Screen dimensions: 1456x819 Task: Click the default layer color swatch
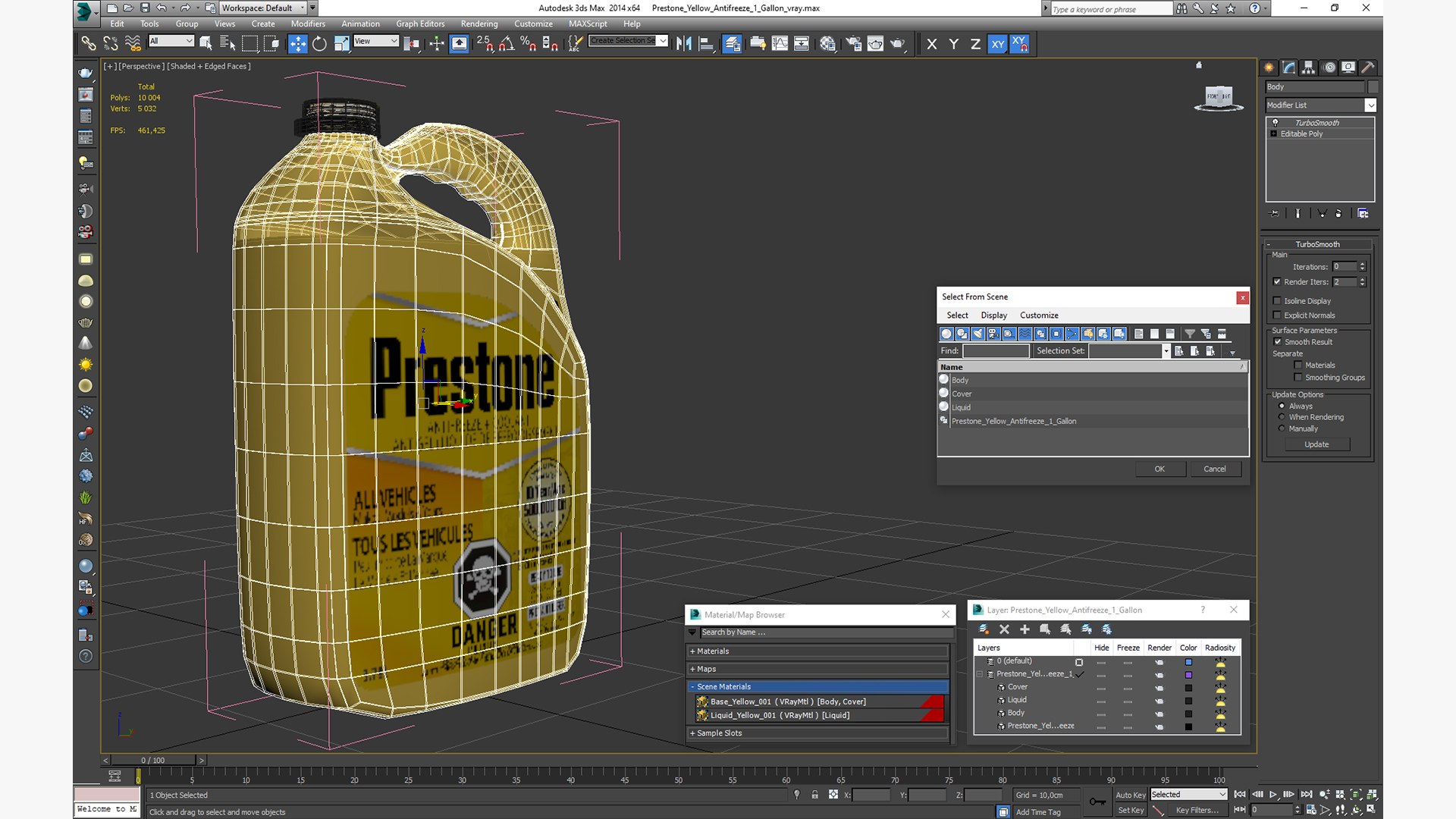1188,662
